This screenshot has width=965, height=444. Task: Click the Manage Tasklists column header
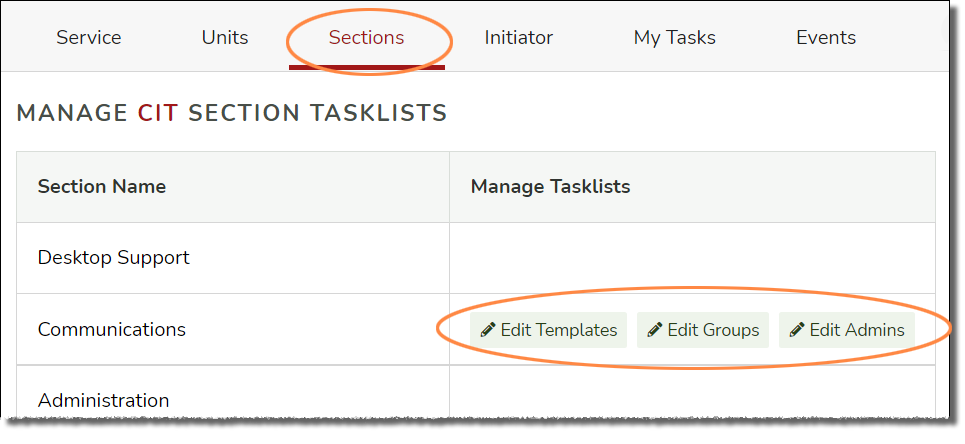coord(550,187)
